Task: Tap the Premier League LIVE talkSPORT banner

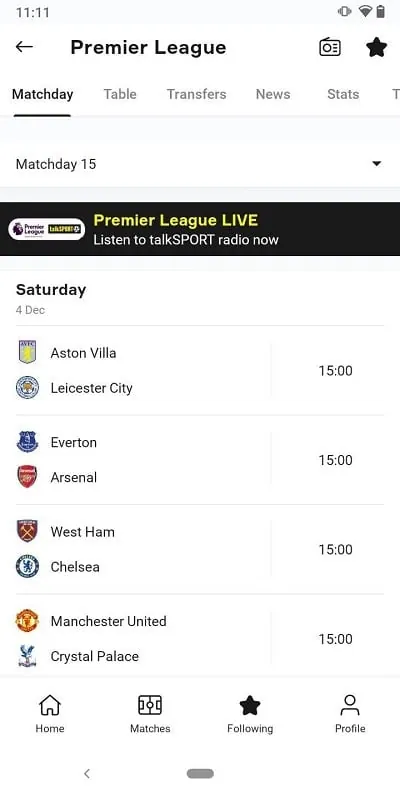Action: tap(200, 229)
